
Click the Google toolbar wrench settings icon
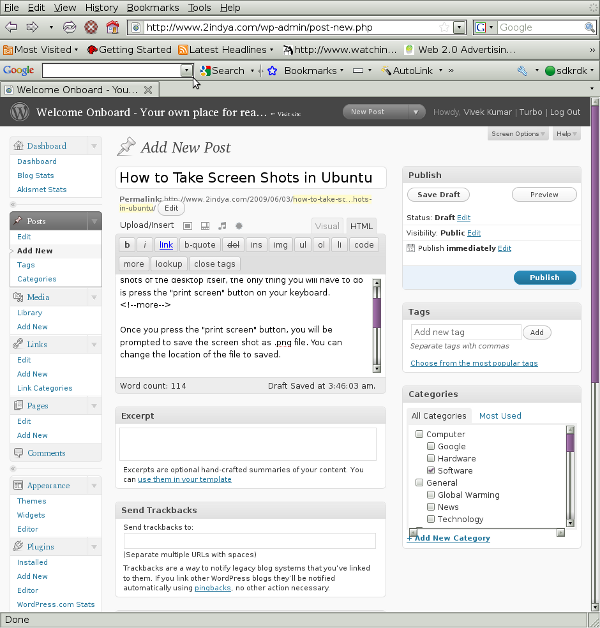(x=522, y=71)
